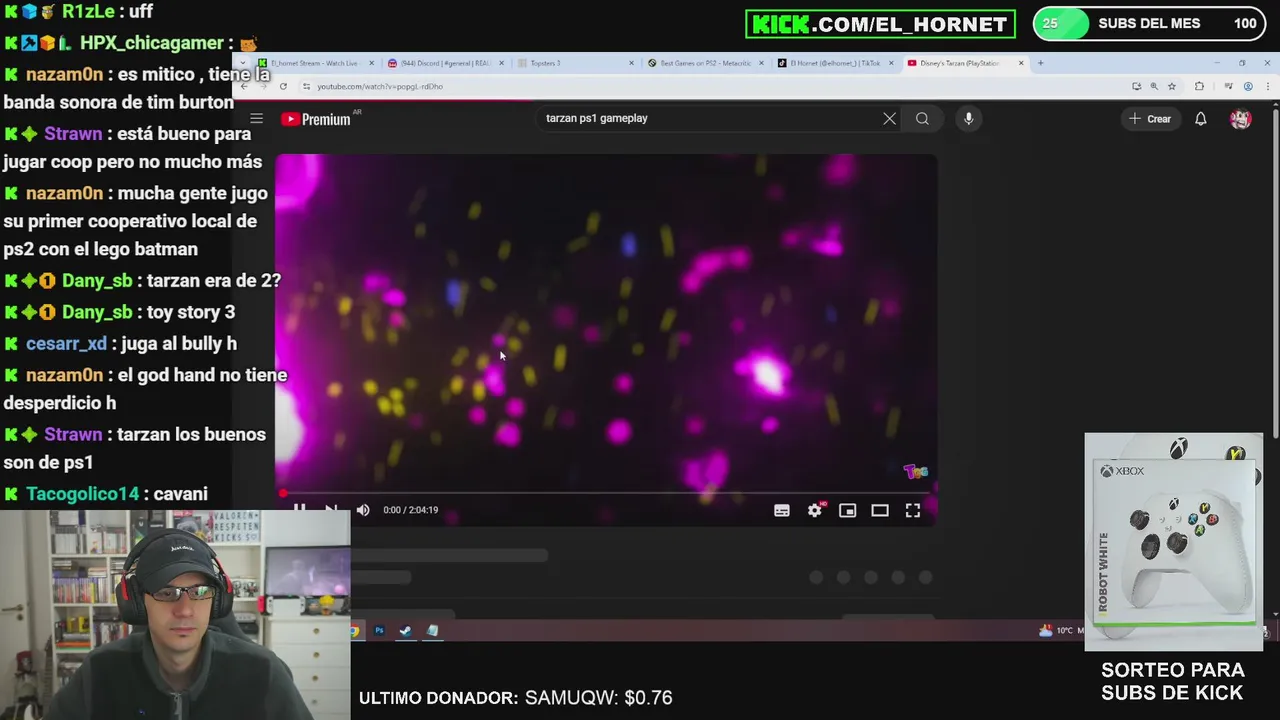Viewport: 1280px width, 720px height.
Task: Click the 0:00 / 2:04:19 time display
Action: pos(410,510)
